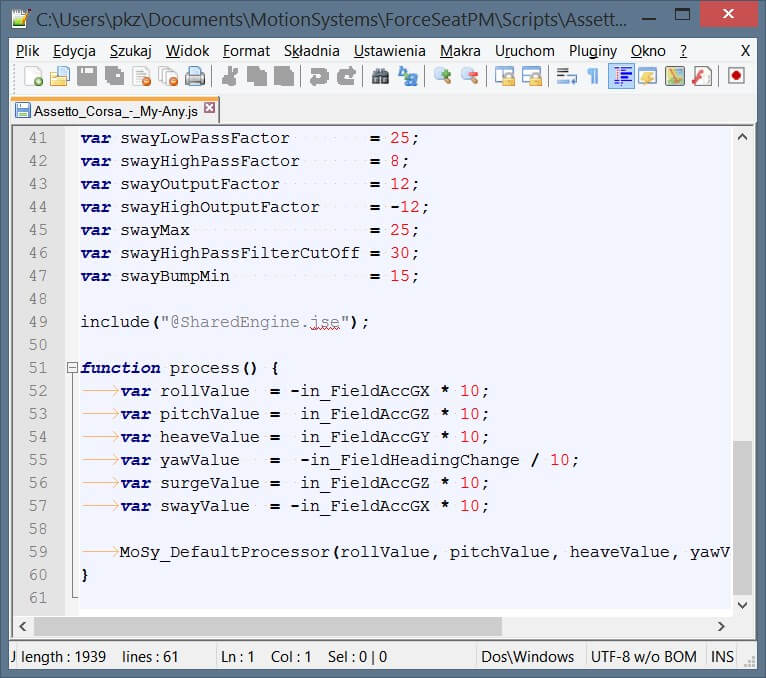Click "Ln : 1" in status bar
The image size is (766, 678).
(x=238, y=657)
